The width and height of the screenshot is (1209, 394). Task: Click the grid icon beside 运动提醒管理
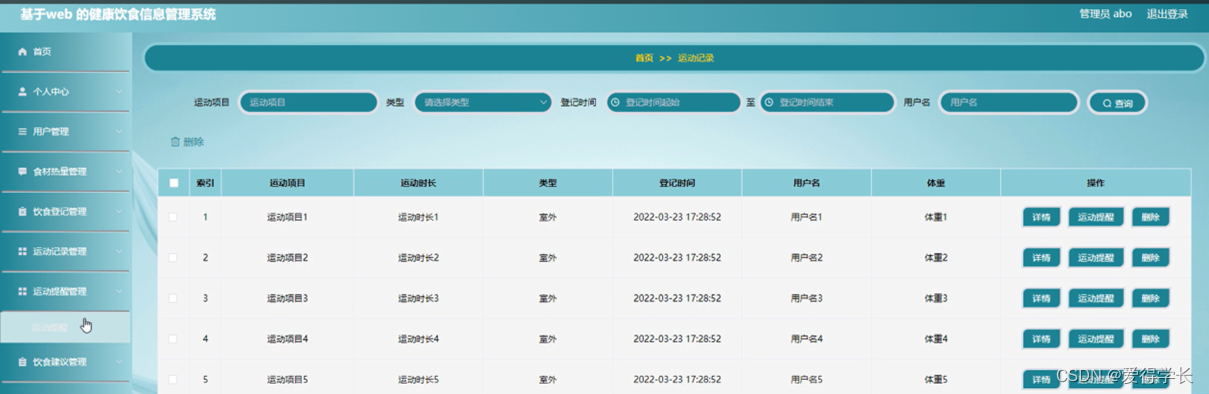coord(22,291)
